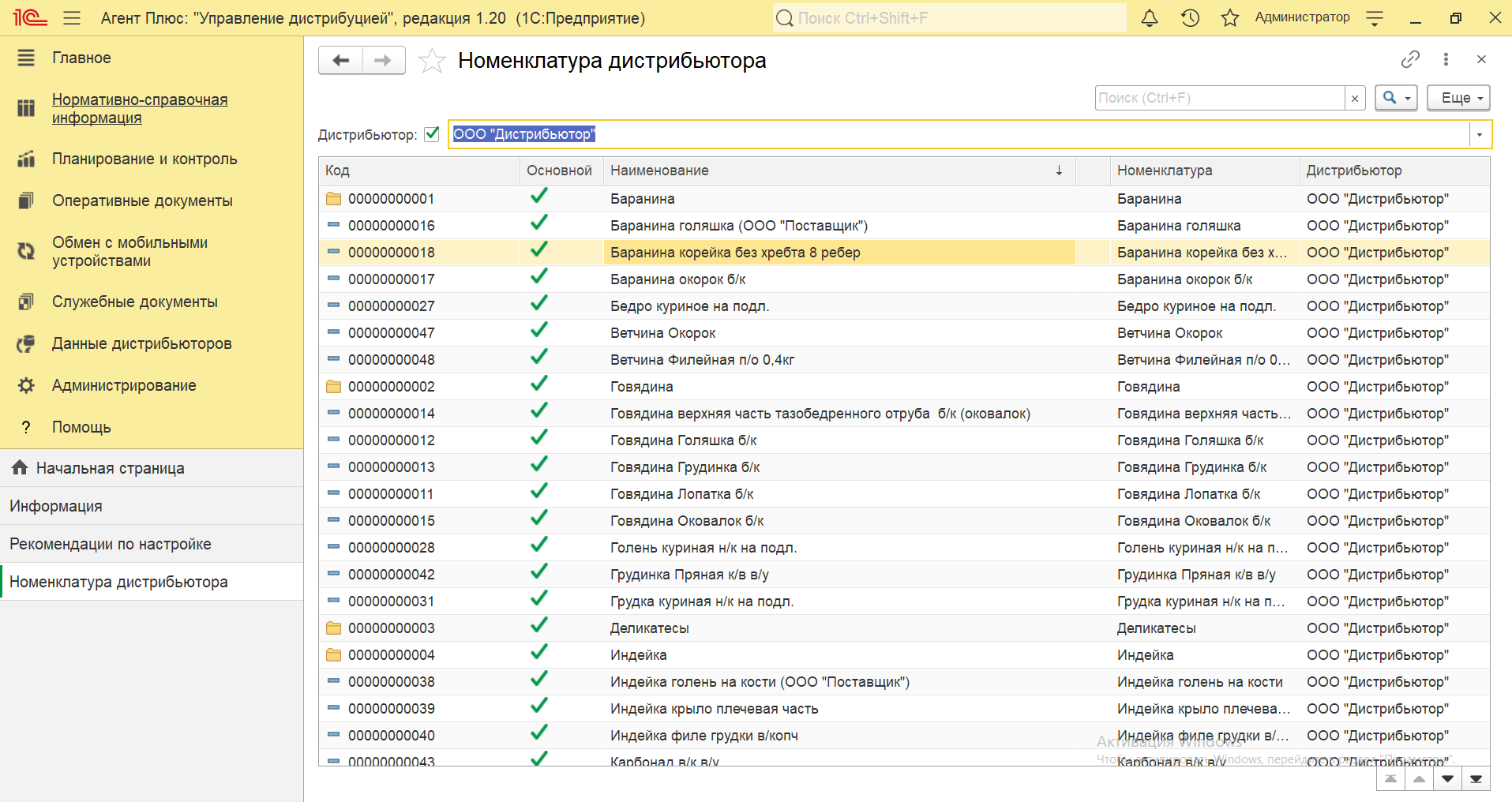This screenshot has height=802, width=1512.
Task: Sort by Код column header
Action: pos(419,171)
